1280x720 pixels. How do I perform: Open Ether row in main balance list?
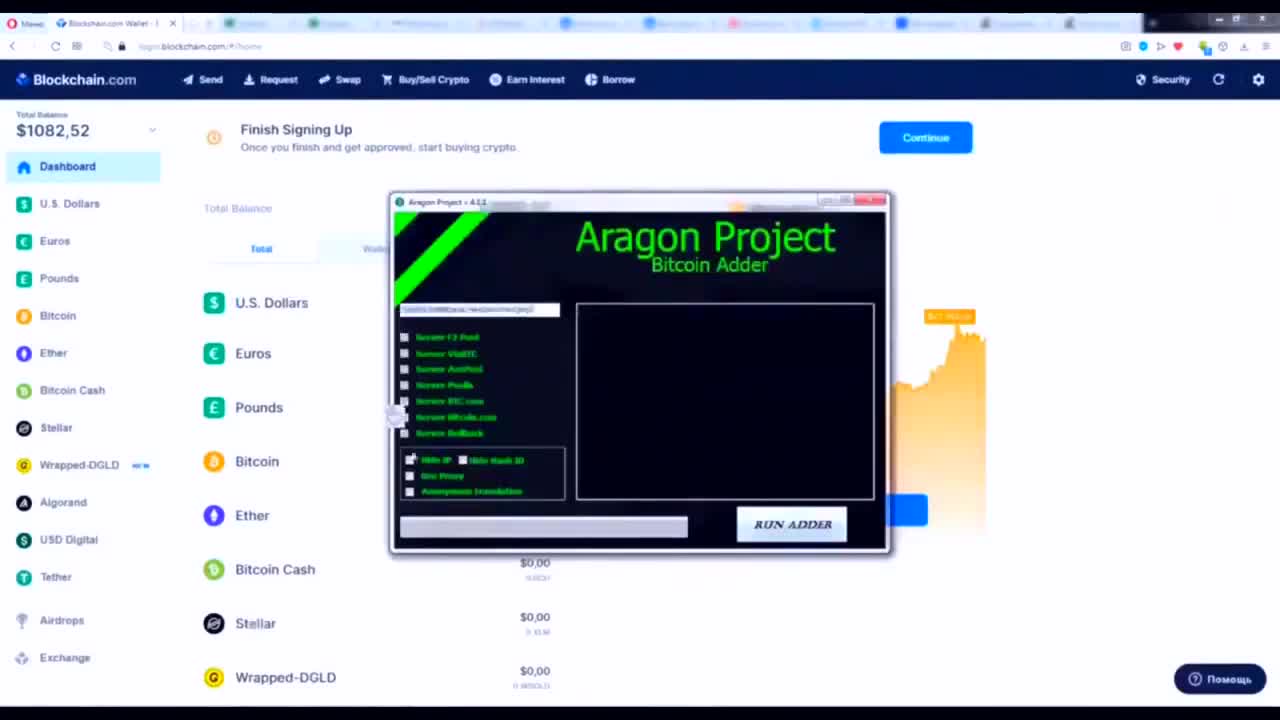(x=237, y=516)
